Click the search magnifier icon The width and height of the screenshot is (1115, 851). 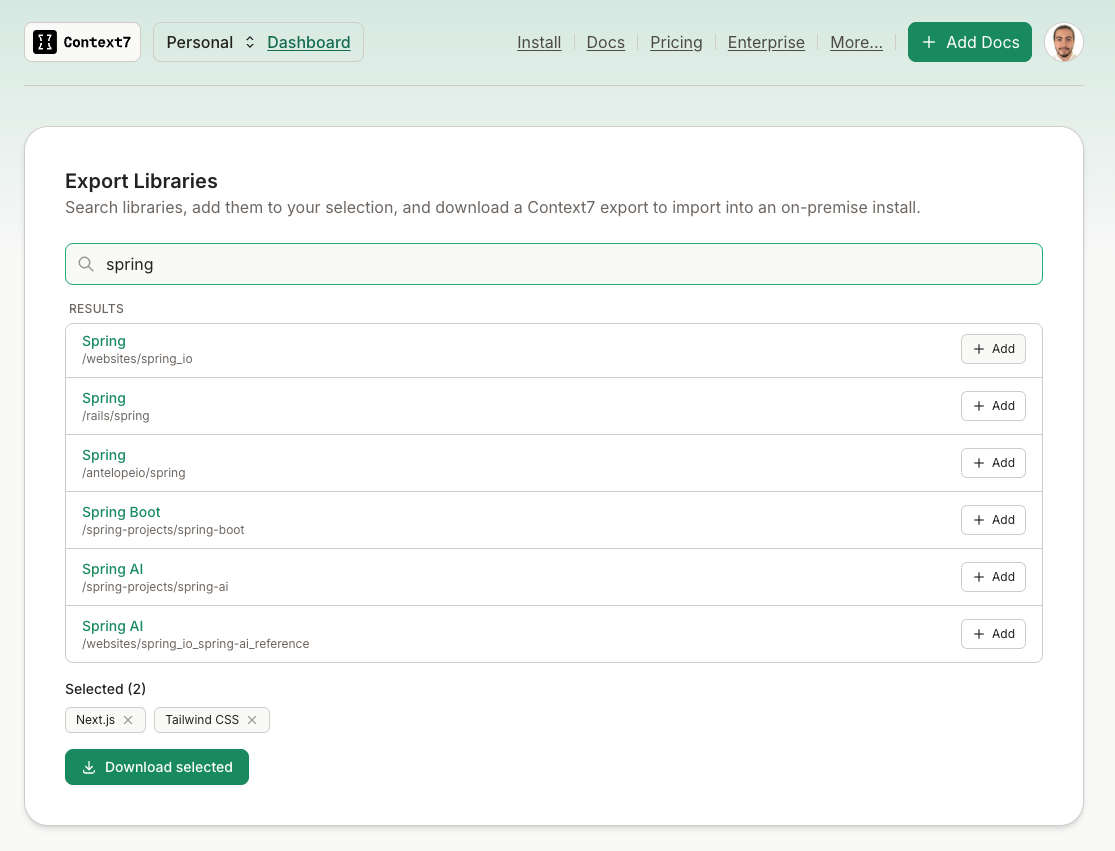[x=86, y=264]
